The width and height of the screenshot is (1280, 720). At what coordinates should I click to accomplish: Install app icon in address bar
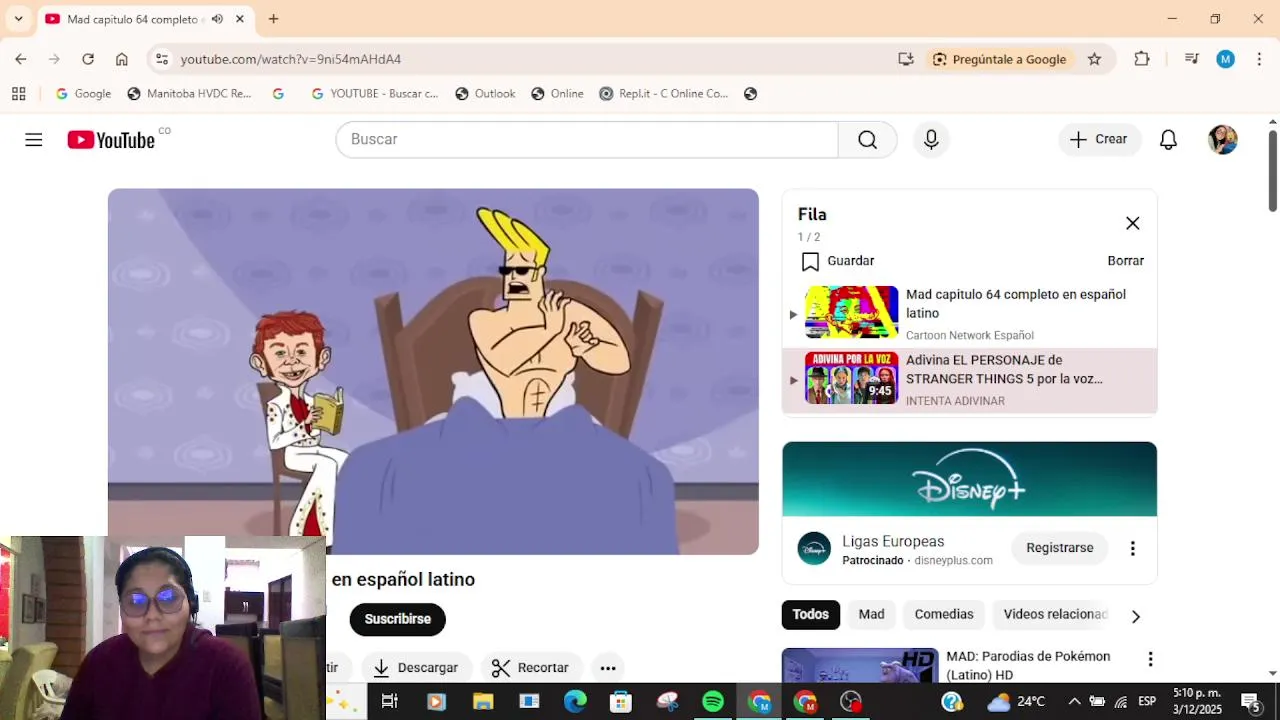point(906,59)
